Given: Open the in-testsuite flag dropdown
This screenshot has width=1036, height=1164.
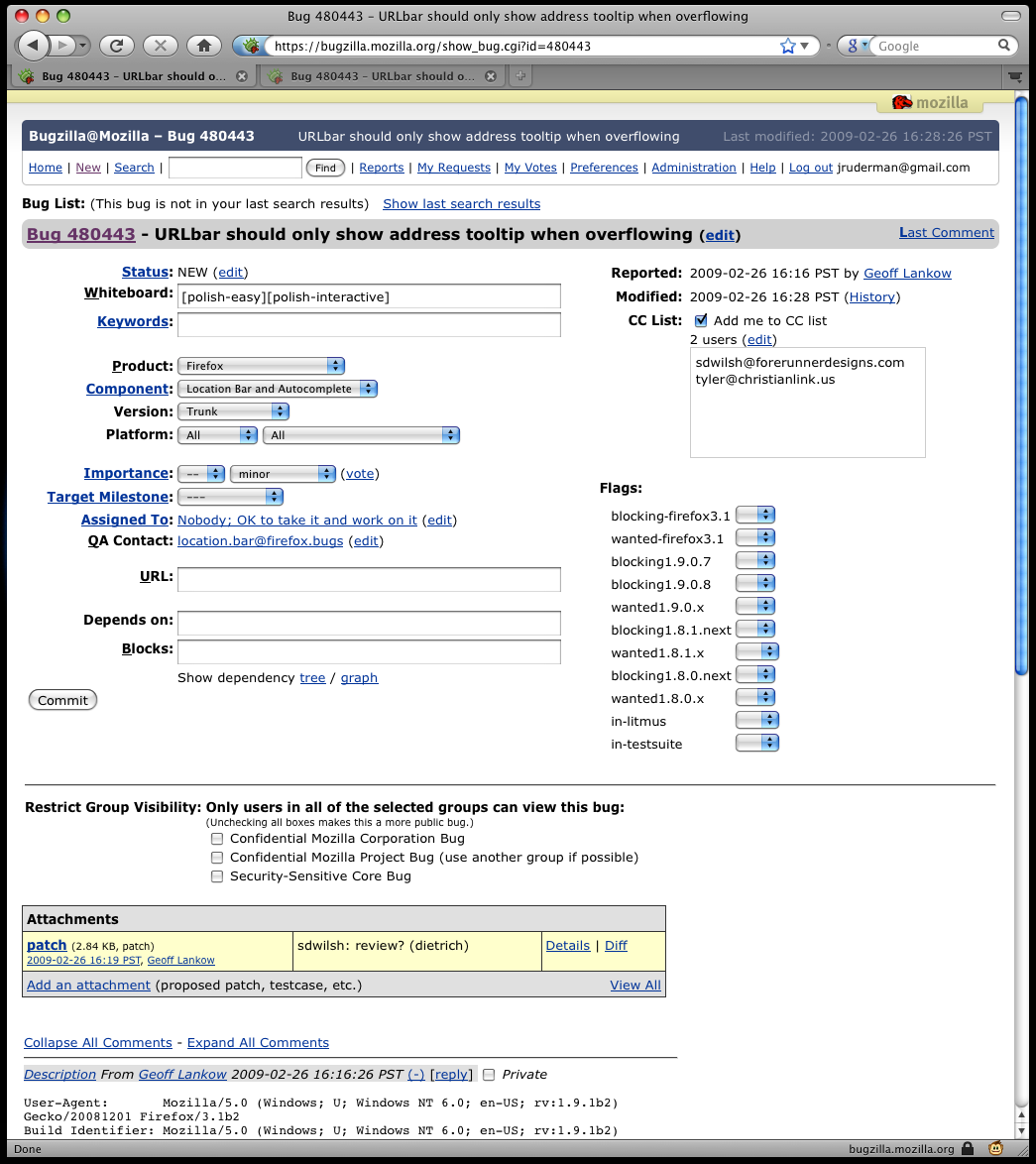Looking at the screenshot, I should [756, 743].
